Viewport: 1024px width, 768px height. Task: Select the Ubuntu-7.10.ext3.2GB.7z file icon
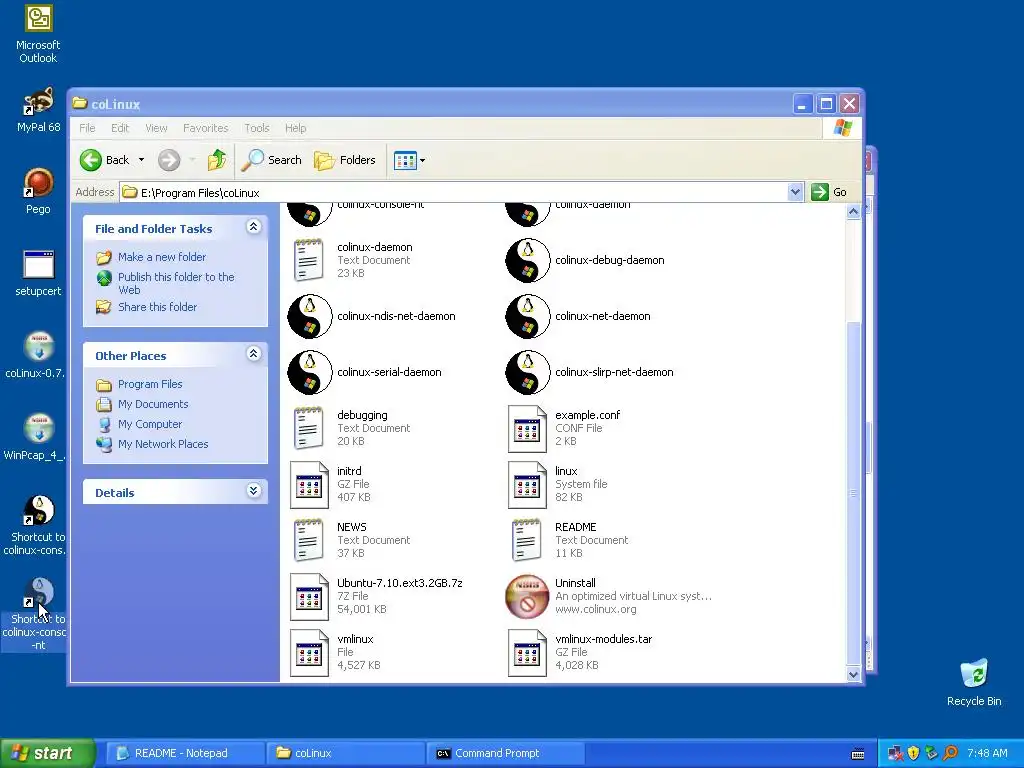(x=309, y=596)
